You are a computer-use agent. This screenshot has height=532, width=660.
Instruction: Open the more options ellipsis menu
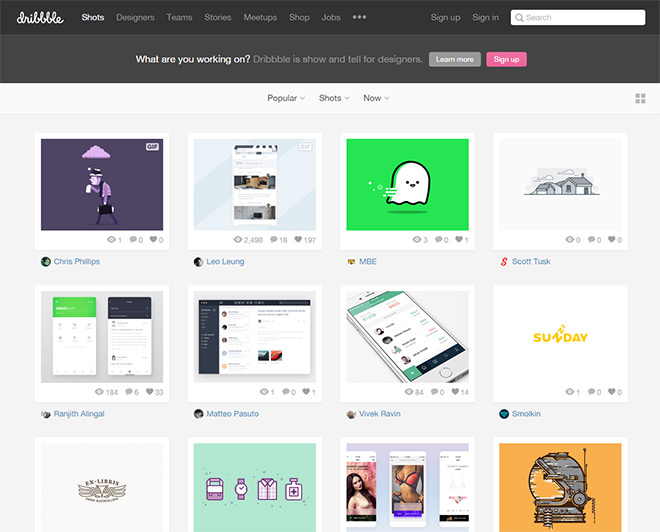(x=359, y=17)
